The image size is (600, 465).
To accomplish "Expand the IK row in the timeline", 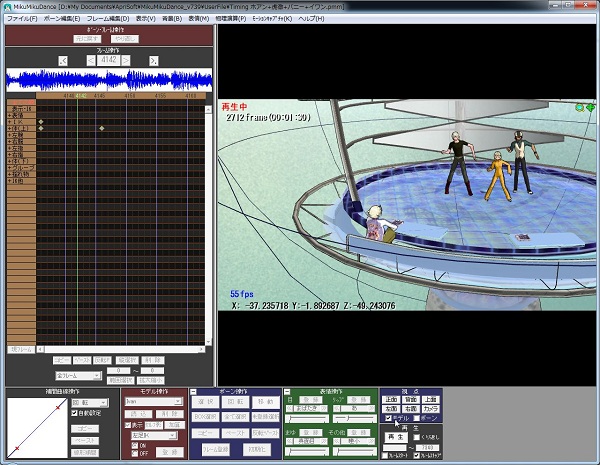I will (10, 122).
